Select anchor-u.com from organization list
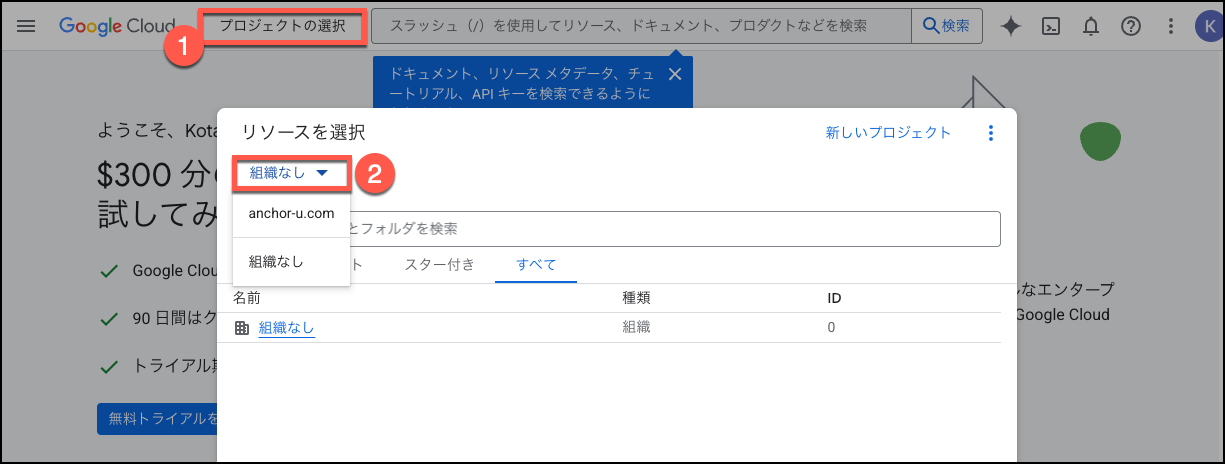The height and width of the screenshot is (464, 1225). [x=291, y=213]
